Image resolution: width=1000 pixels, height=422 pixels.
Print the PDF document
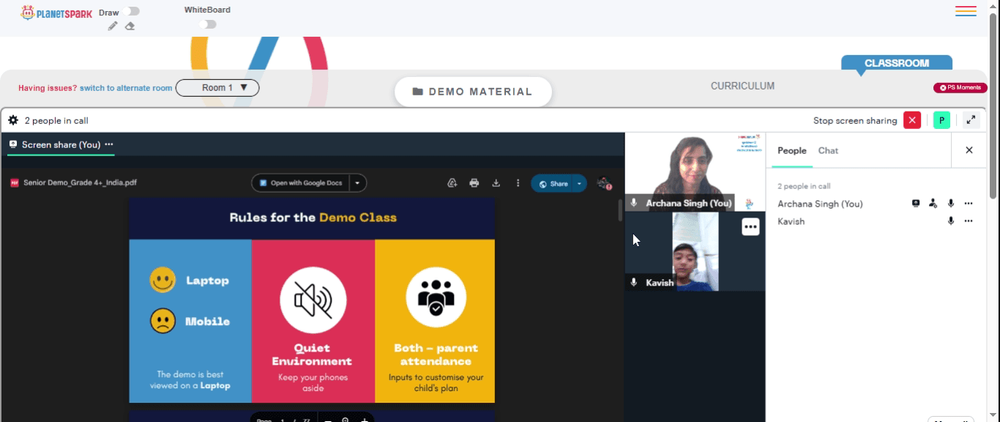474,183
